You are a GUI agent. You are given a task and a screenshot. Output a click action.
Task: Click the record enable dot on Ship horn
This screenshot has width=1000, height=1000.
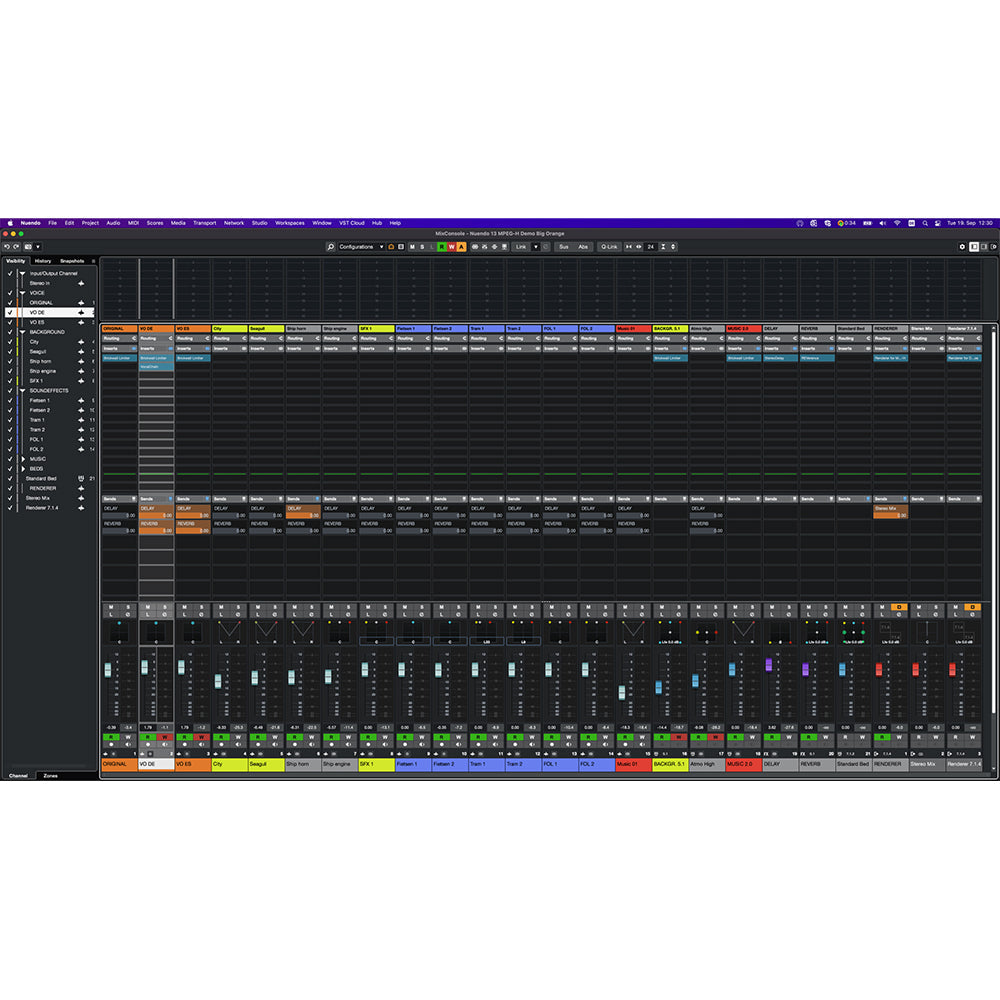295,744
